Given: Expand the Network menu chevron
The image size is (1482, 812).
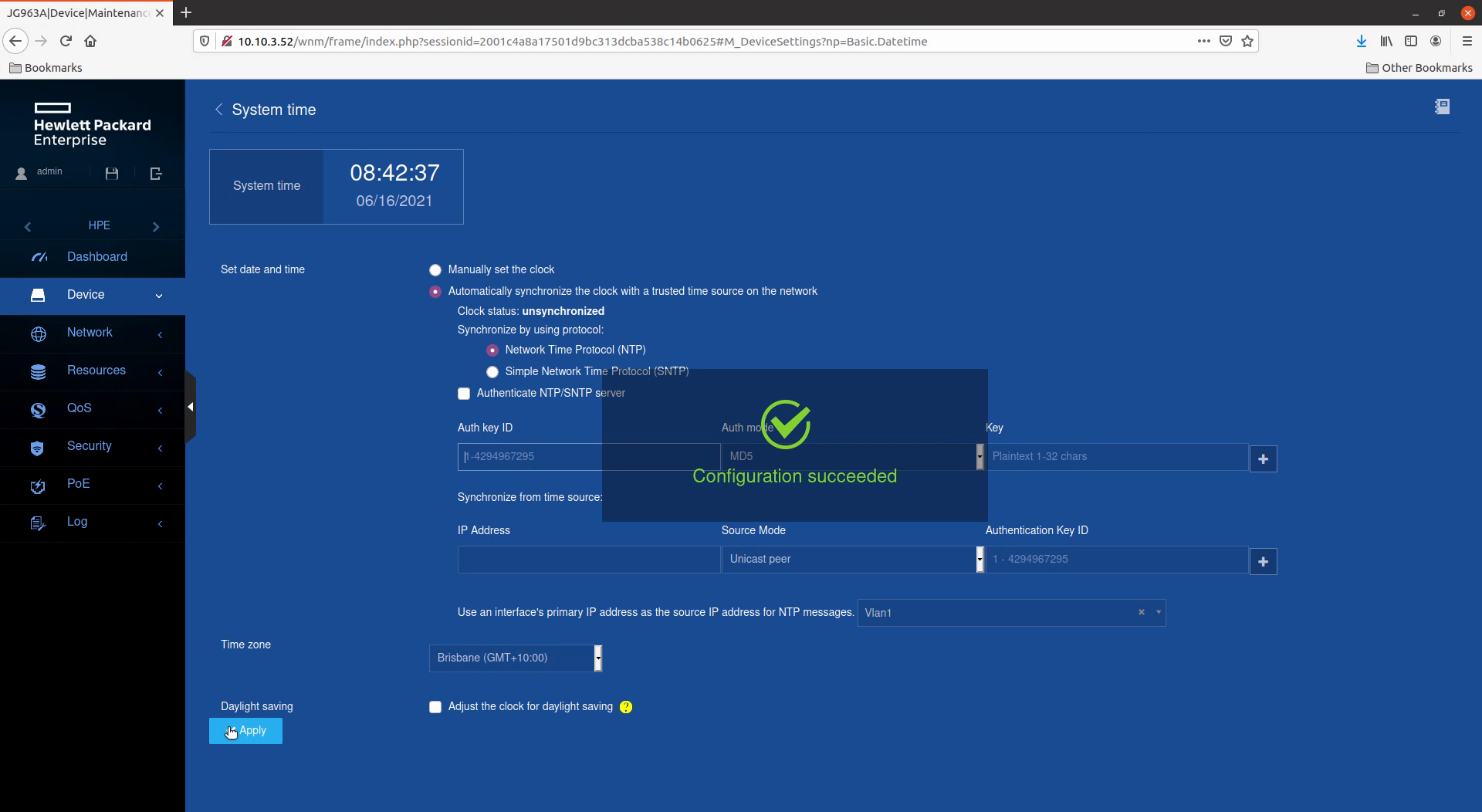Looking at the screenshot, I should [160, 334].
